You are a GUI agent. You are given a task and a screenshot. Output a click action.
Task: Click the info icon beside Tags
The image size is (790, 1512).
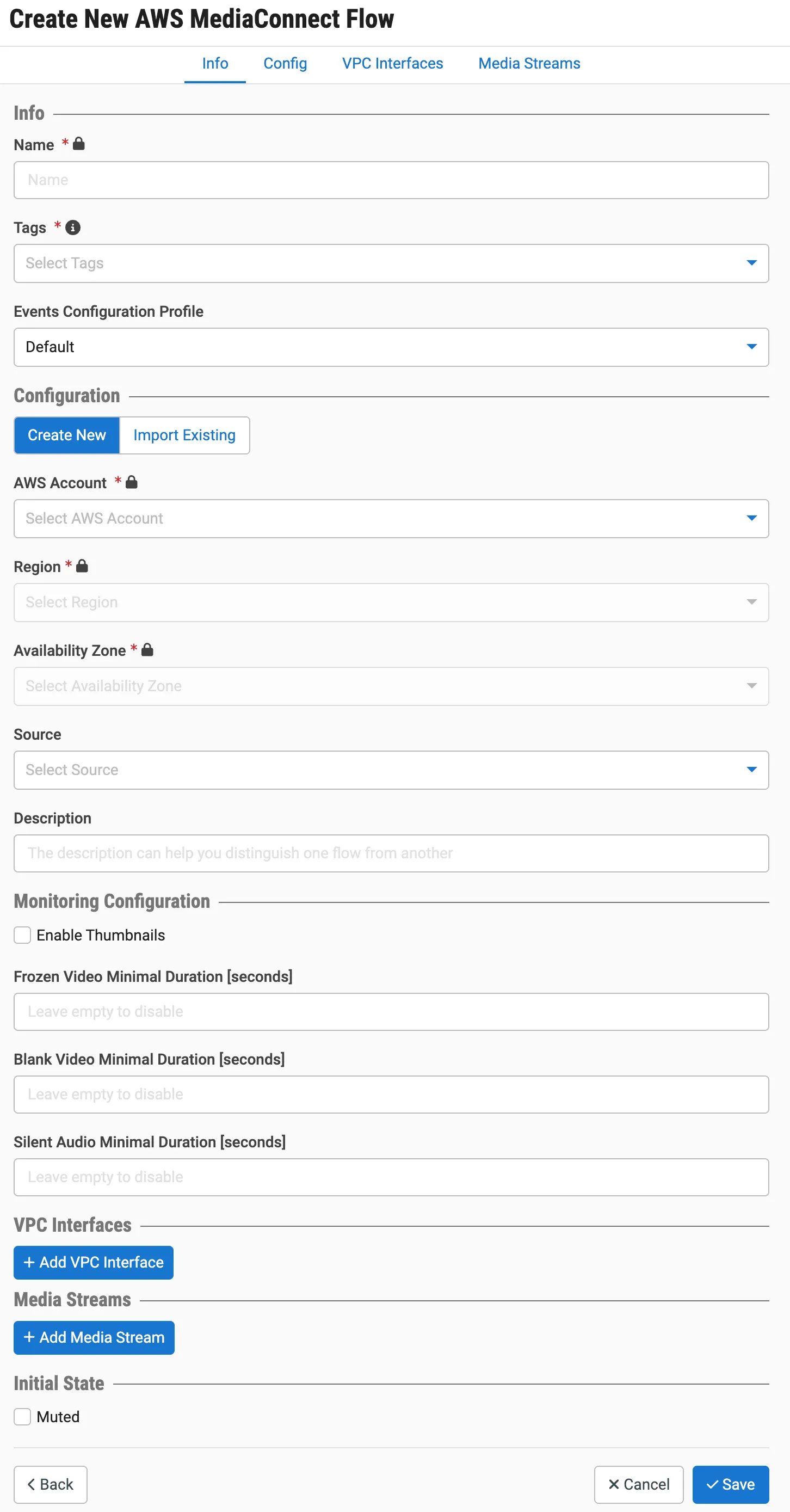tap(73, 227)
